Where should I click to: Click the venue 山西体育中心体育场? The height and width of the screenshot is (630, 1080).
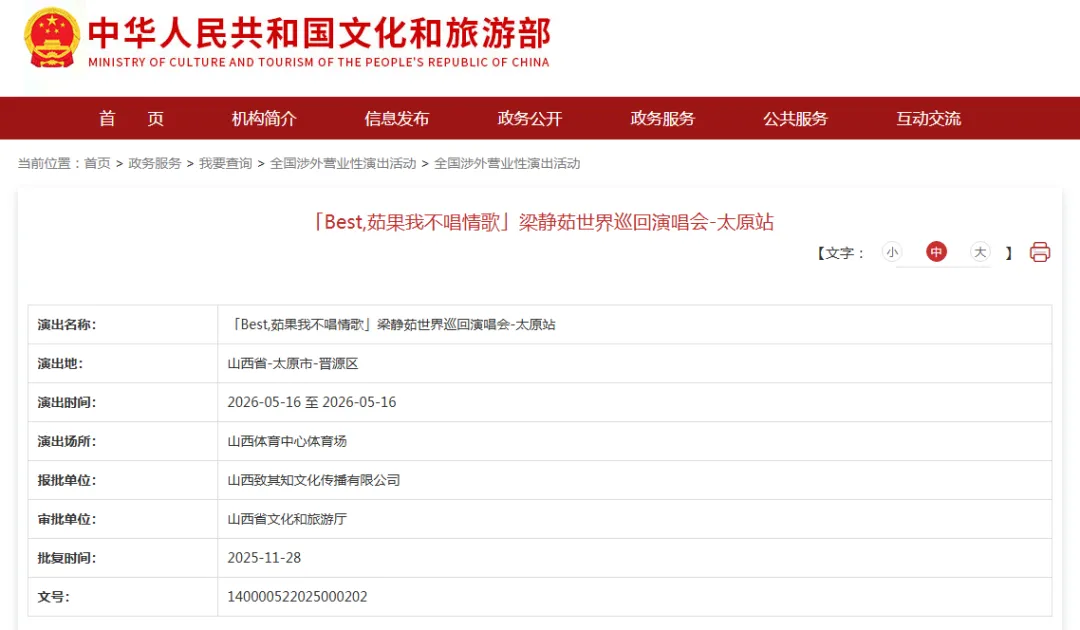click(x=287, y=441)
